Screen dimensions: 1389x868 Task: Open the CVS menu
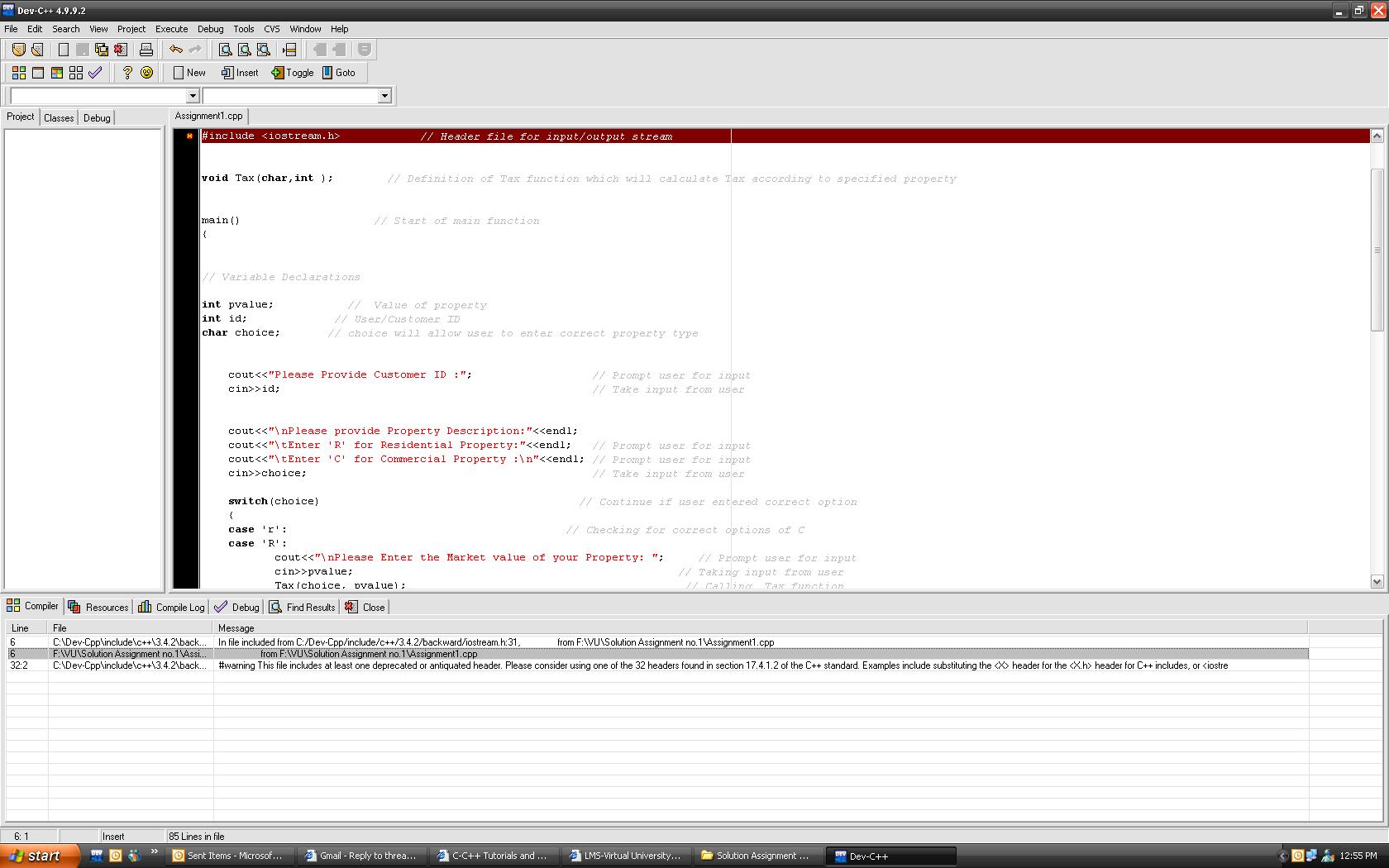click(272, 29)
